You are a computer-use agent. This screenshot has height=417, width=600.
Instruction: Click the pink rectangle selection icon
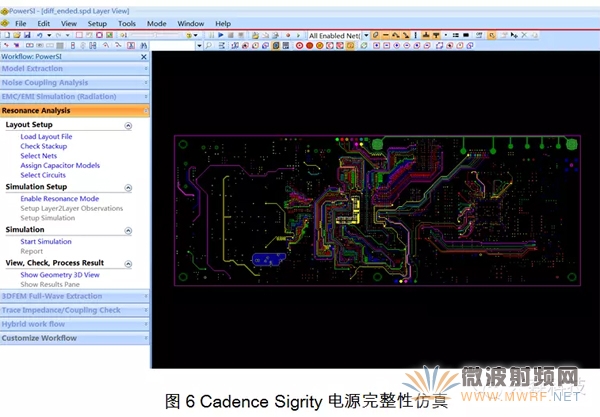coord(79,35)
